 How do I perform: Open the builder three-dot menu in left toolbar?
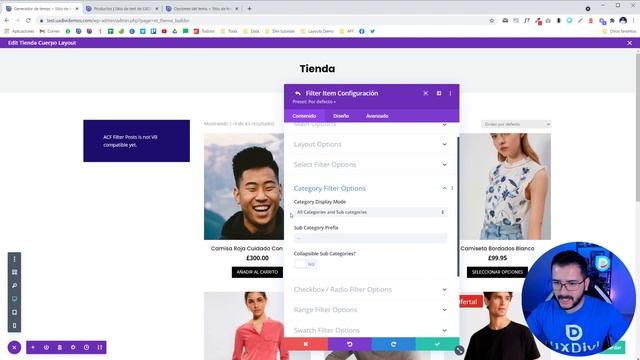coord(14,259)
